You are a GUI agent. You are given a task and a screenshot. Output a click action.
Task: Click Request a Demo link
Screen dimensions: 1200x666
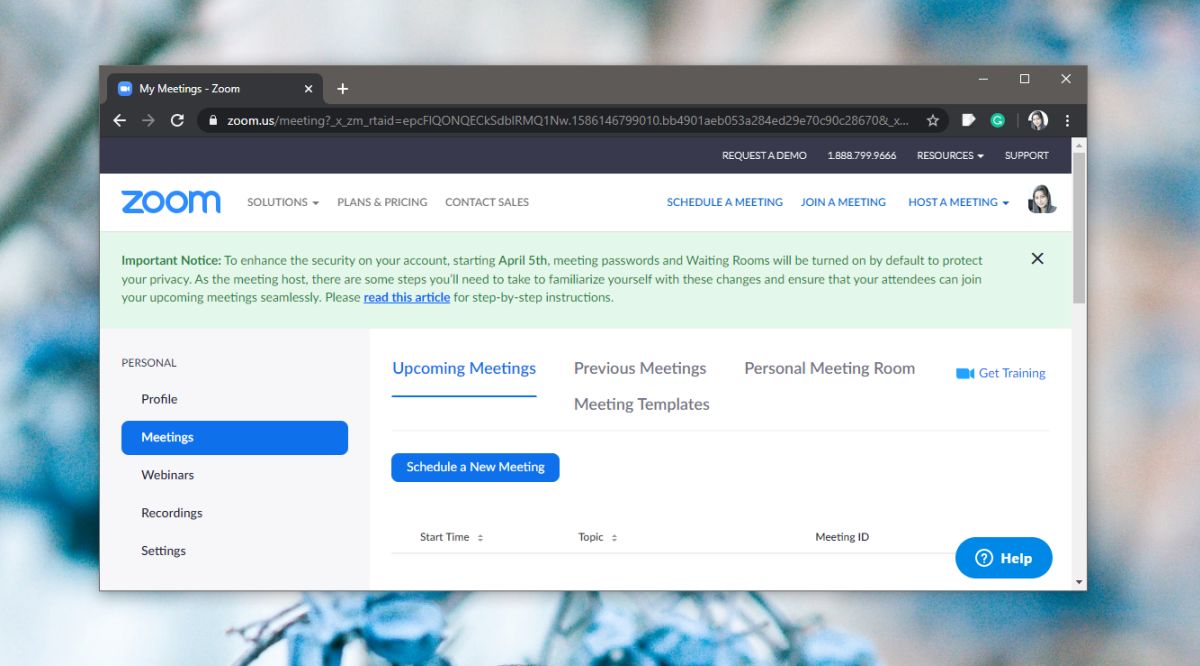[x=764, y=155]
